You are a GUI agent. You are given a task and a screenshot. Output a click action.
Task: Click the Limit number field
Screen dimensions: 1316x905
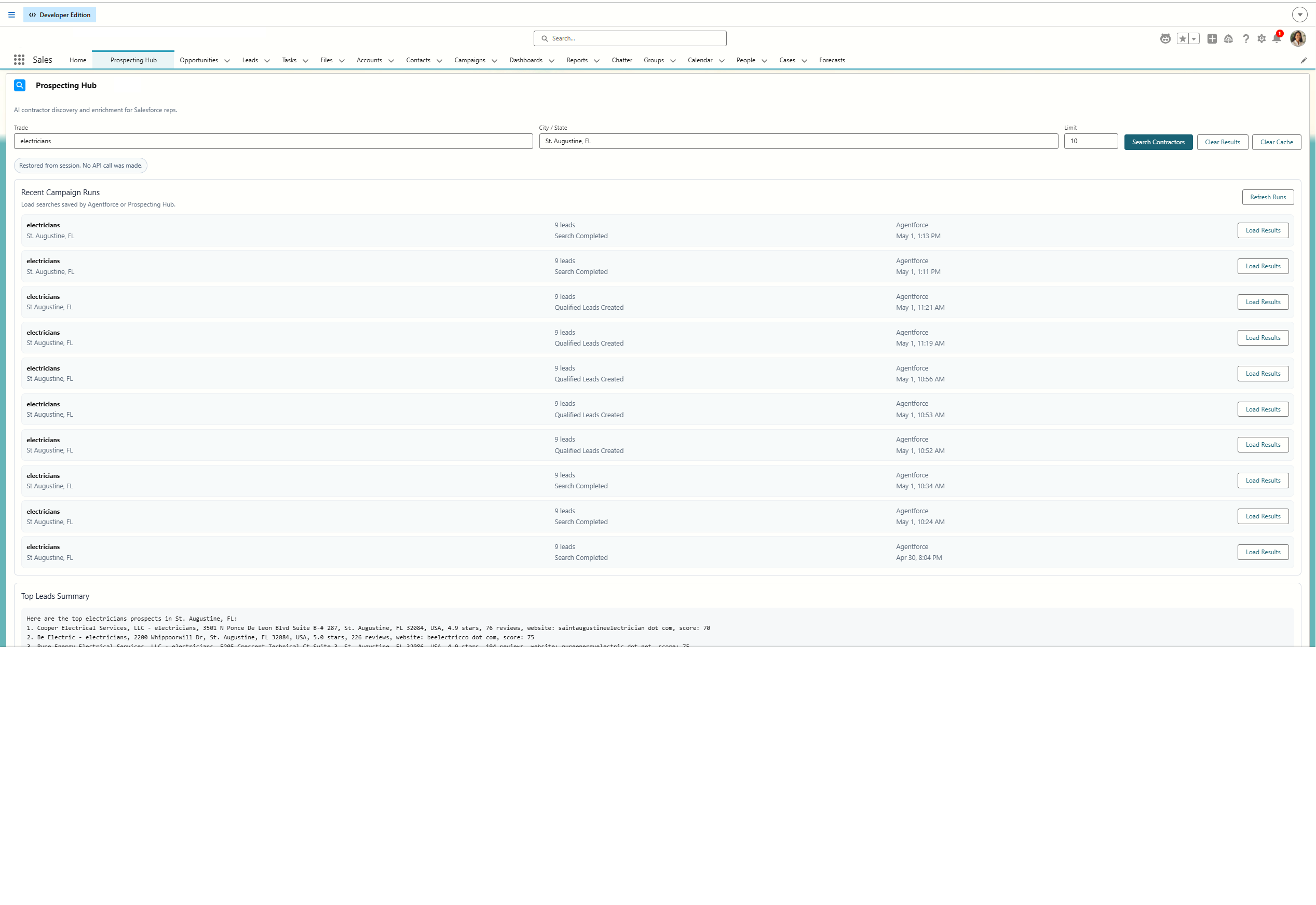click(1091, 141)
